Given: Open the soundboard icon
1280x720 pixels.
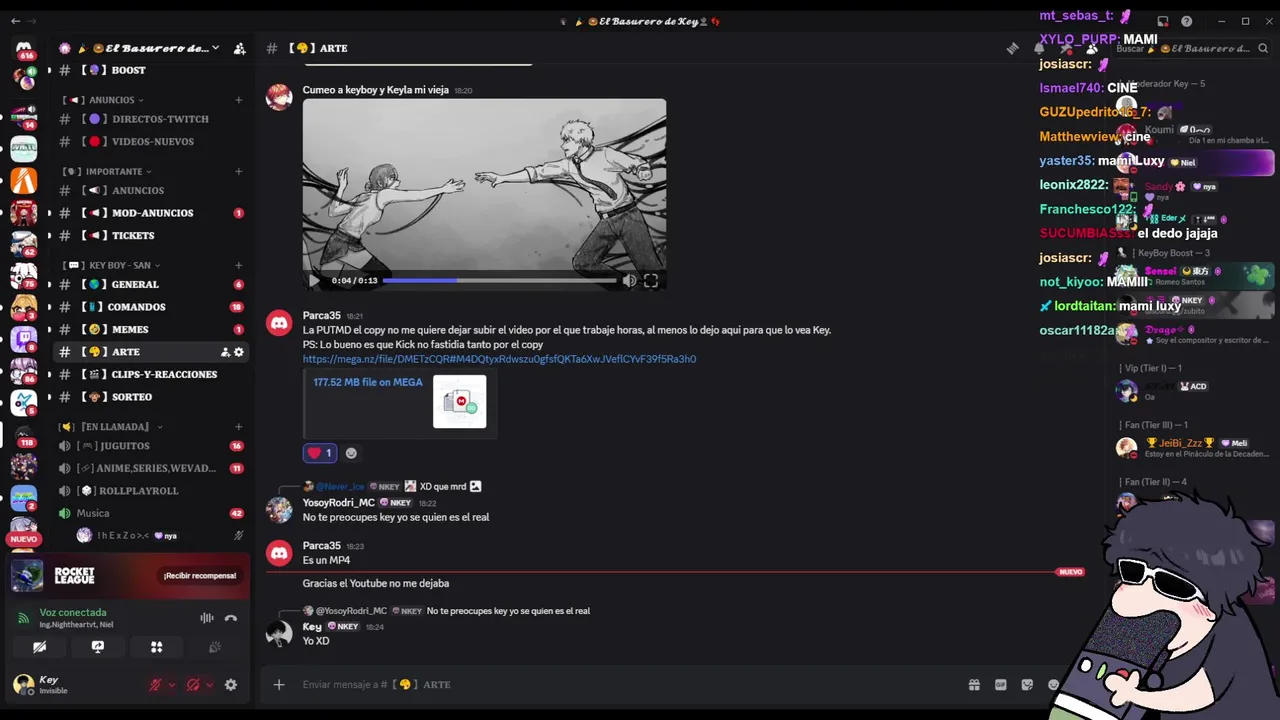Looking at the screenshot, I should pyautogui.click(x=214, y=647).
